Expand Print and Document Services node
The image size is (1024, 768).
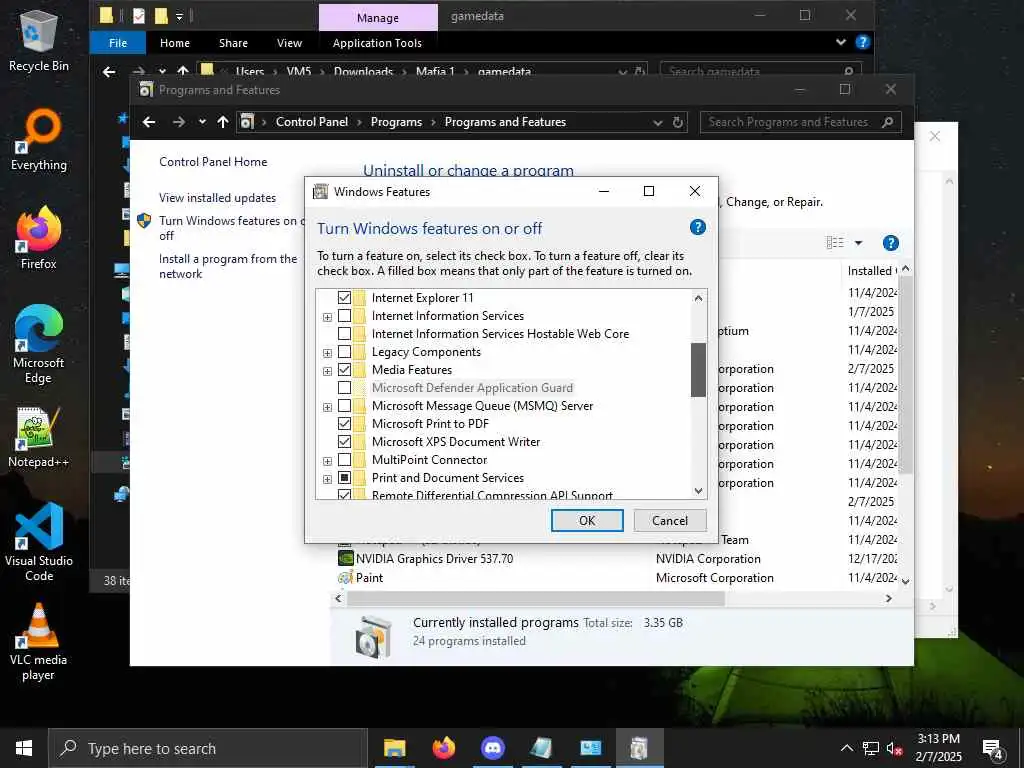pos(327,479)
